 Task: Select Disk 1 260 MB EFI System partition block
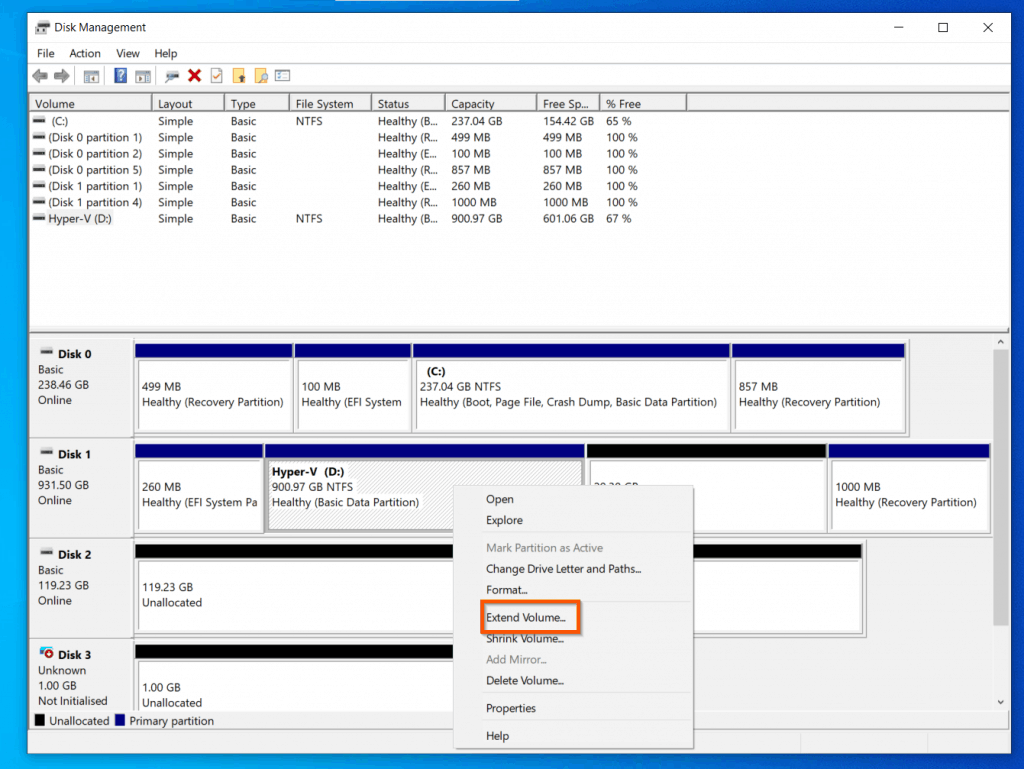199,488
